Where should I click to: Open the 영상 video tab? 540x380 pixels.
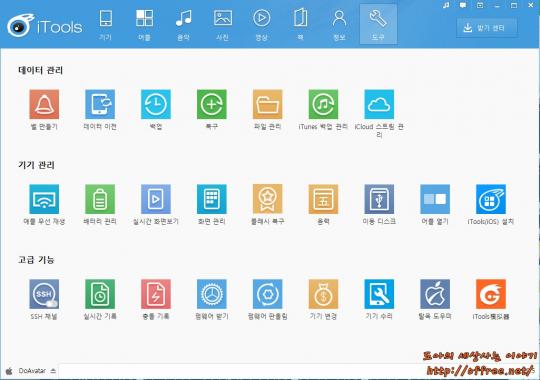pos(261,24)
